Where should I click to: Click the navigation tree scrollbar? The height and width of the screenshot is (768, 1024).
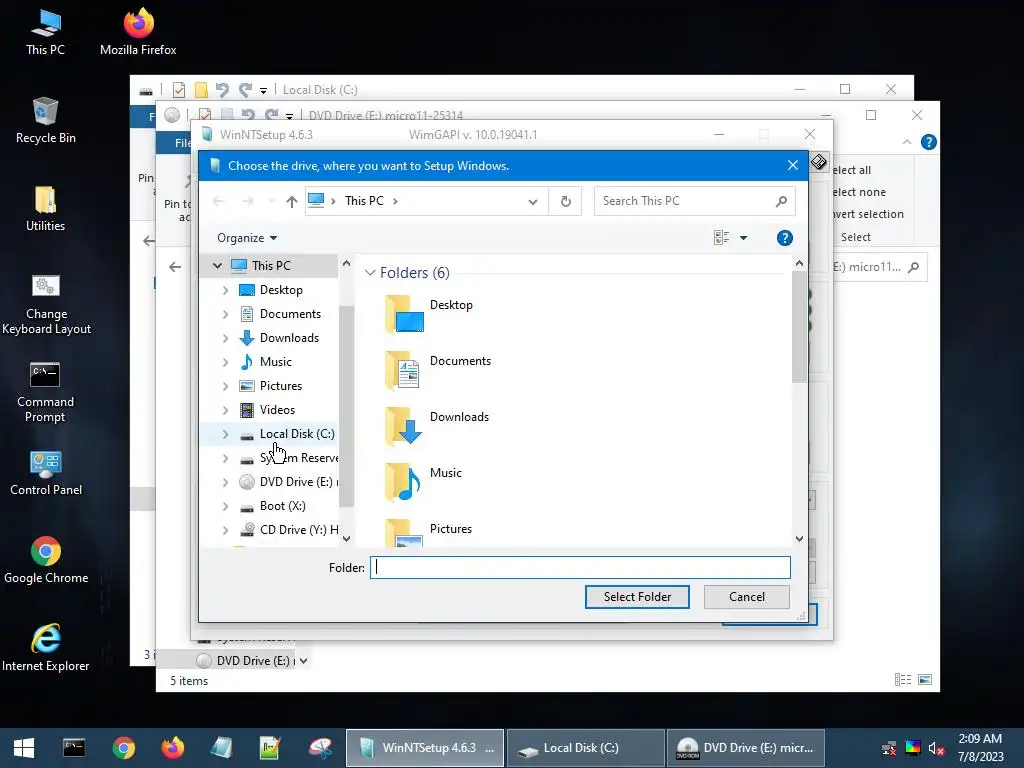[x=346, y=406]
